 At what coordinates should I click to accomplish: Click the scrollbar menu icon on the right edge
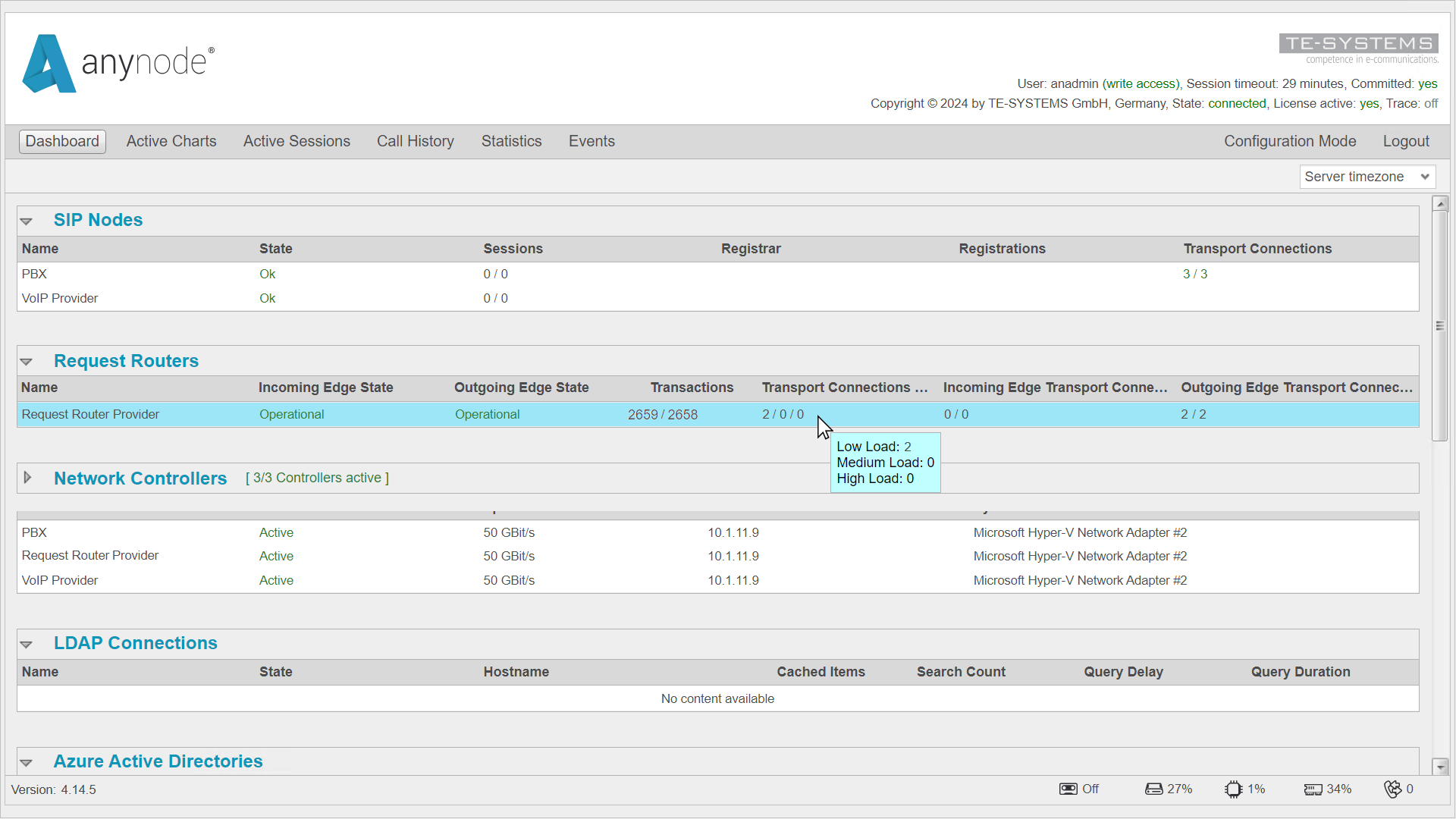pos(1440,325)
